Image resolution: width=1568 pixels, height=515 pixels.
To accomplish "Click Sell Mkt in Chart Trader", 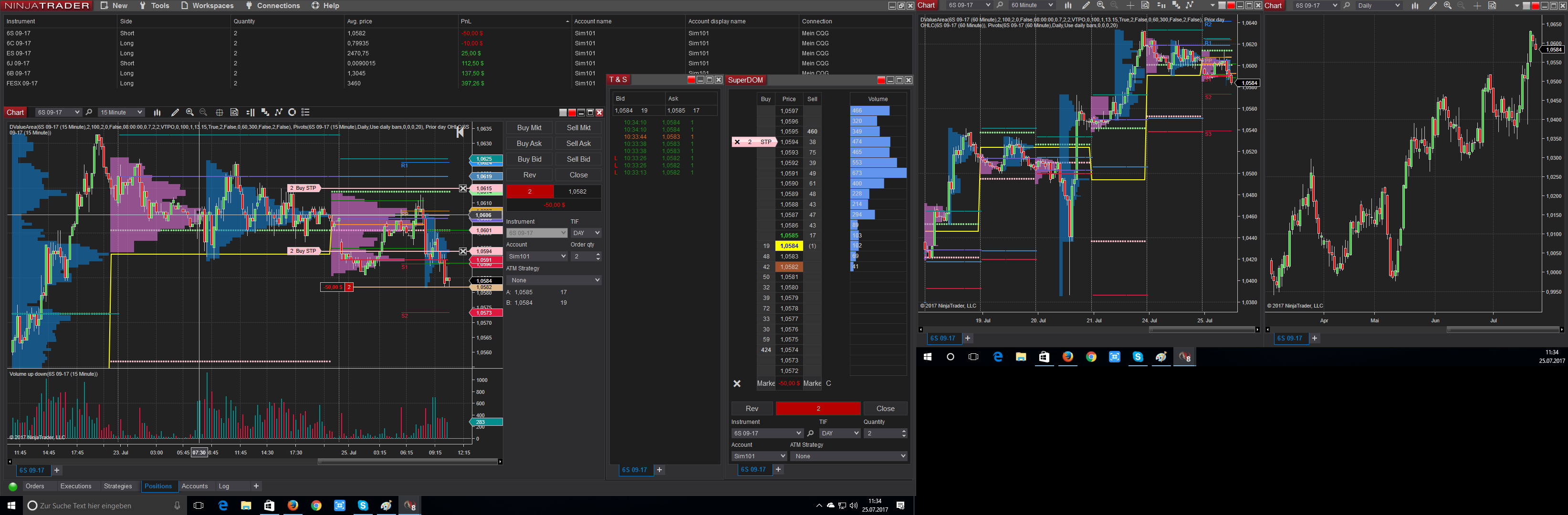I will [578, 128].
